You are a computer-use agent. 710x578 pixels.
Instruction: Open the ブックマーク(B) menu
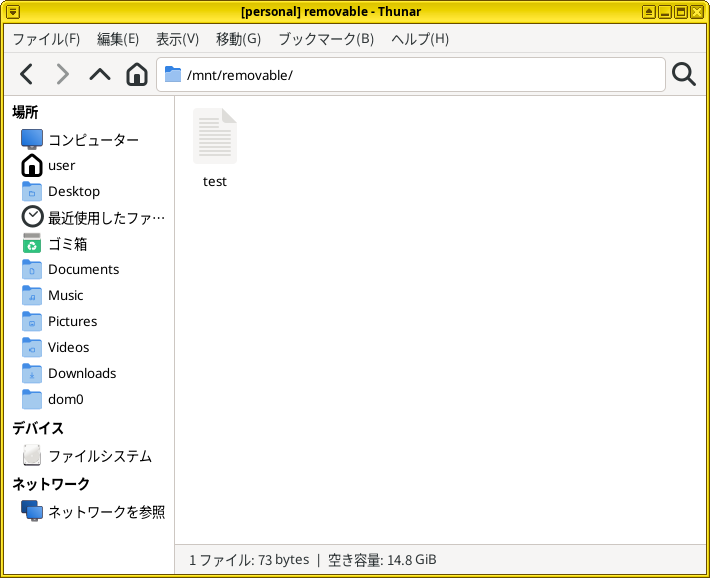326,39
